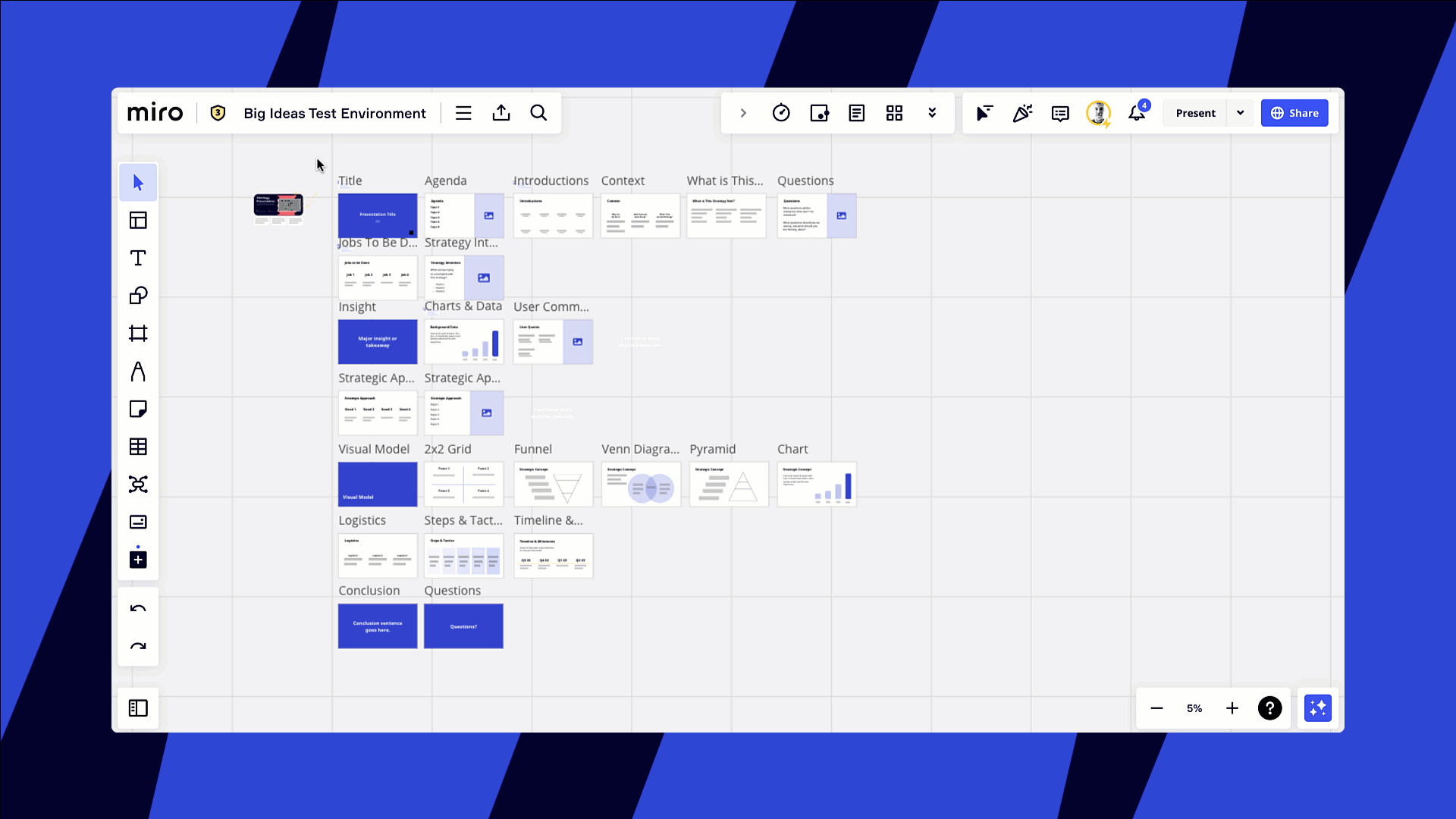Viewport: 1456px width, 819px height.
Task: Select the Frame tool
Action: [x=138, y=334]
